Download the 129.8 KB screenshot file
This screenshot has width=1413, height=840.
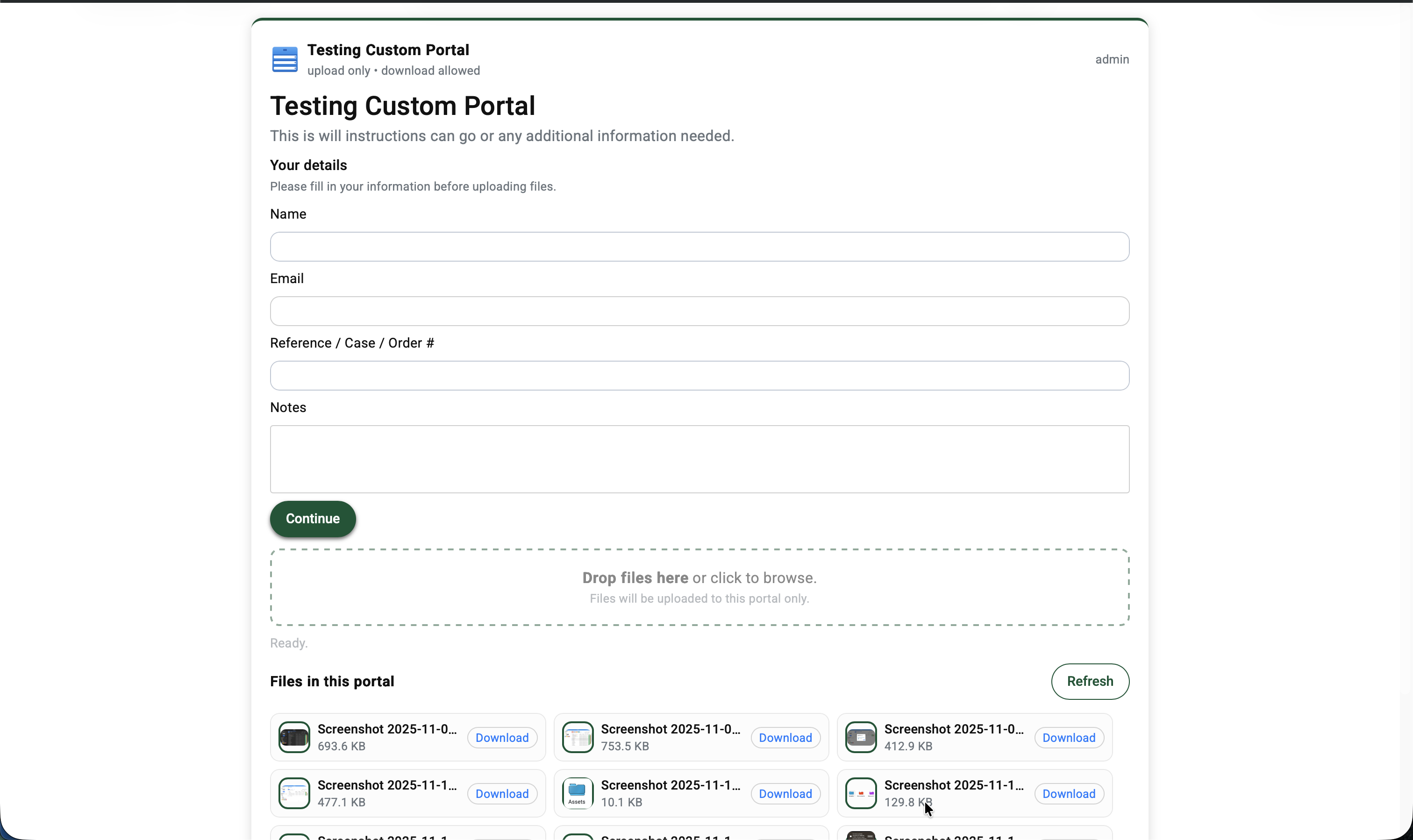[x=1069, y=793]
